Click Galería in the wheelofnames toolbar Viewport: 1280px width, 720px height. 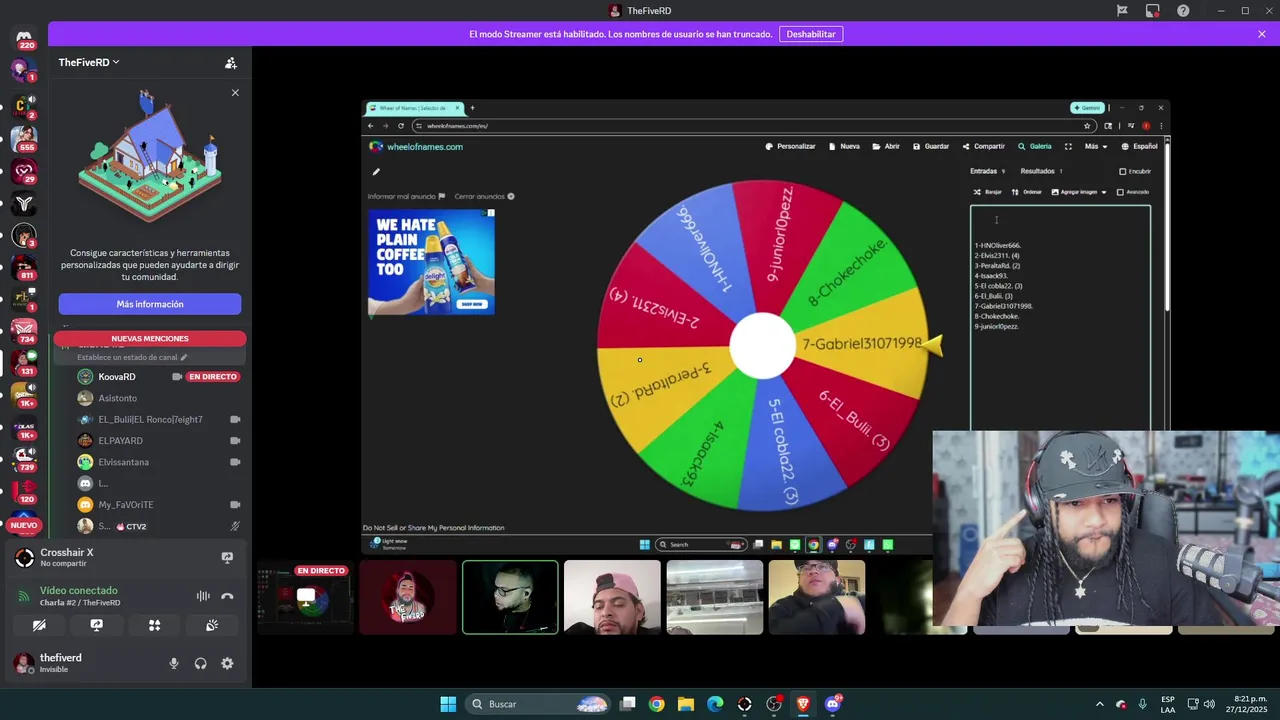(x=1035, y=146)
